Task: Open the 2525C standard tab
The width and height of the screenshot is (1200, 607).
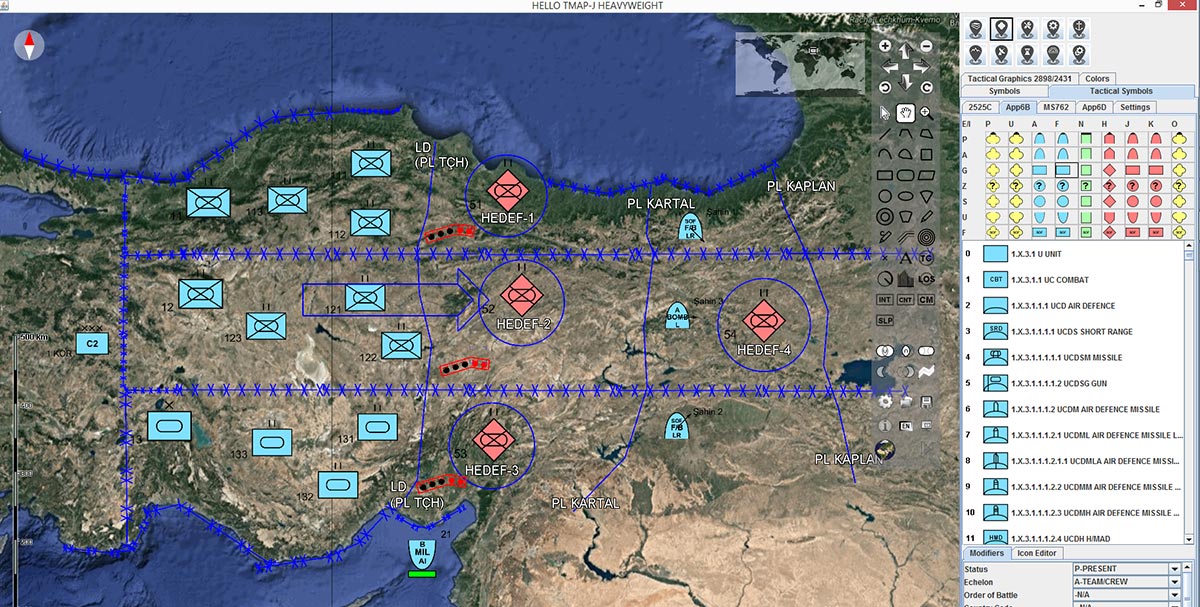Action: click(x=980, y=107)
